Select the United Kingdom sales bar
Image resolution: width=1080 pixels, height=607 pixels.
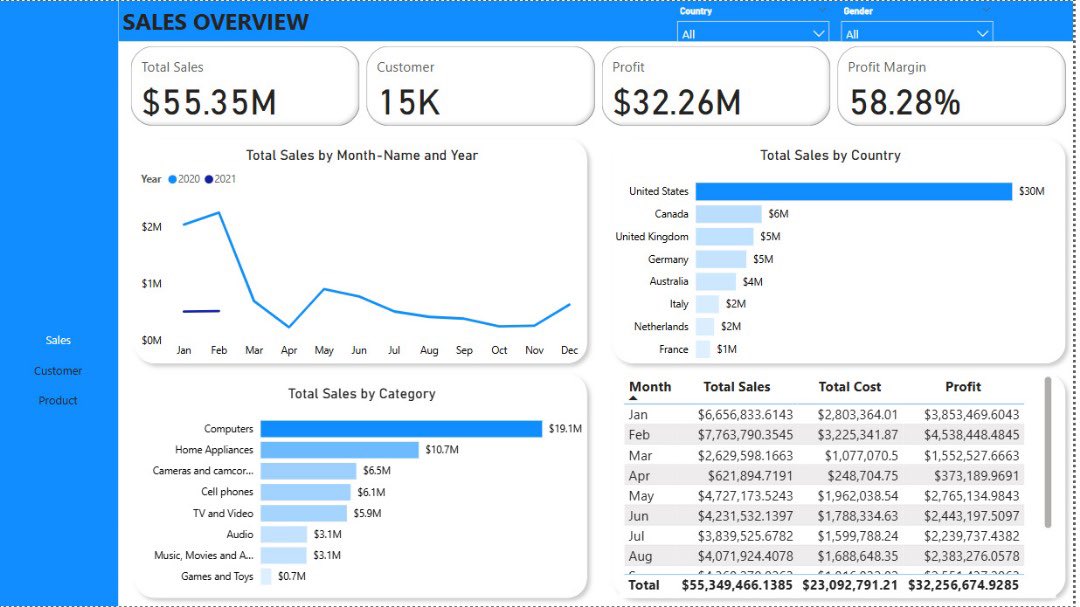[x=724, y=236]
